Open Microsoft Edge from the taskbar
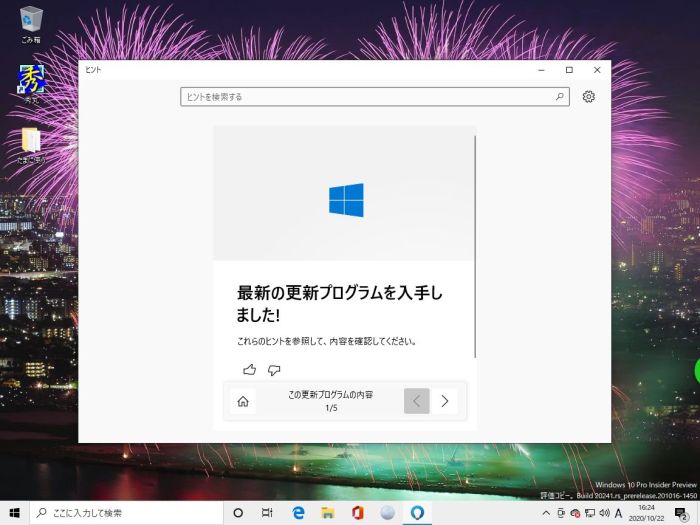This screenshot has width=700, height=525. click(x=298, y=513)
